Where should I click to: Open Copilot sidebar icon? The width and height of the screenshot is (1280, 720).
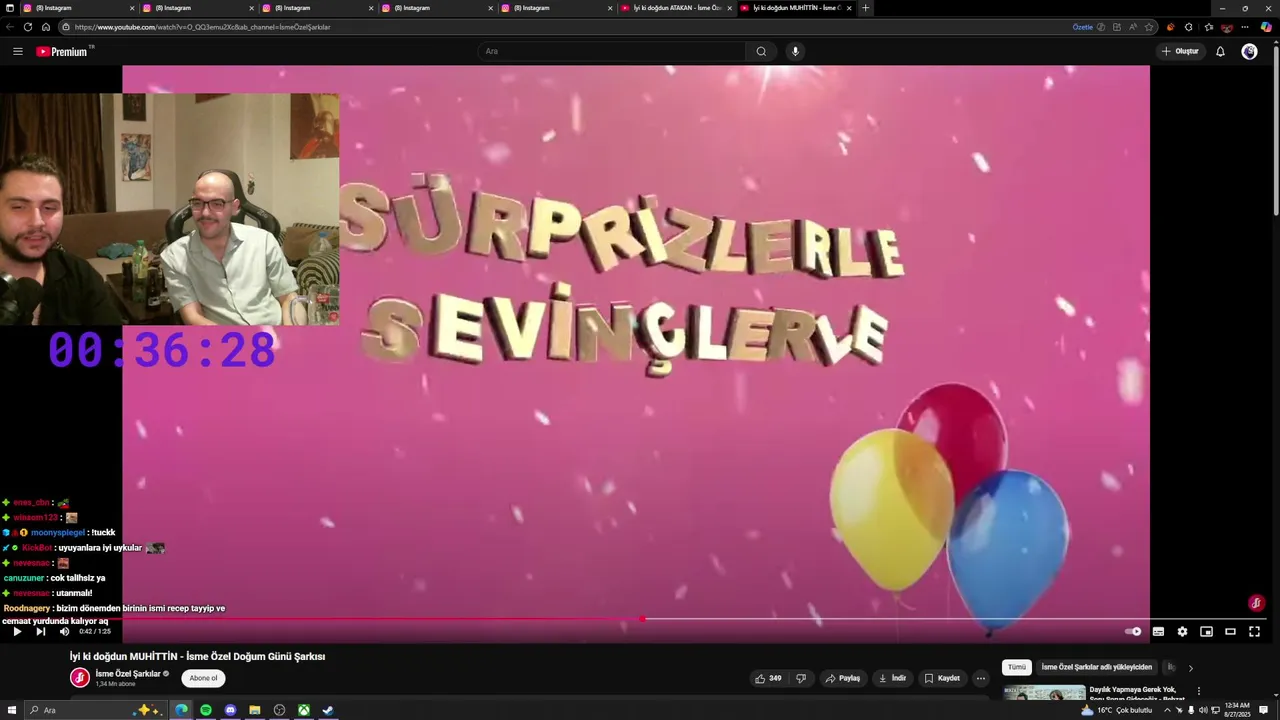[1266, 27]
